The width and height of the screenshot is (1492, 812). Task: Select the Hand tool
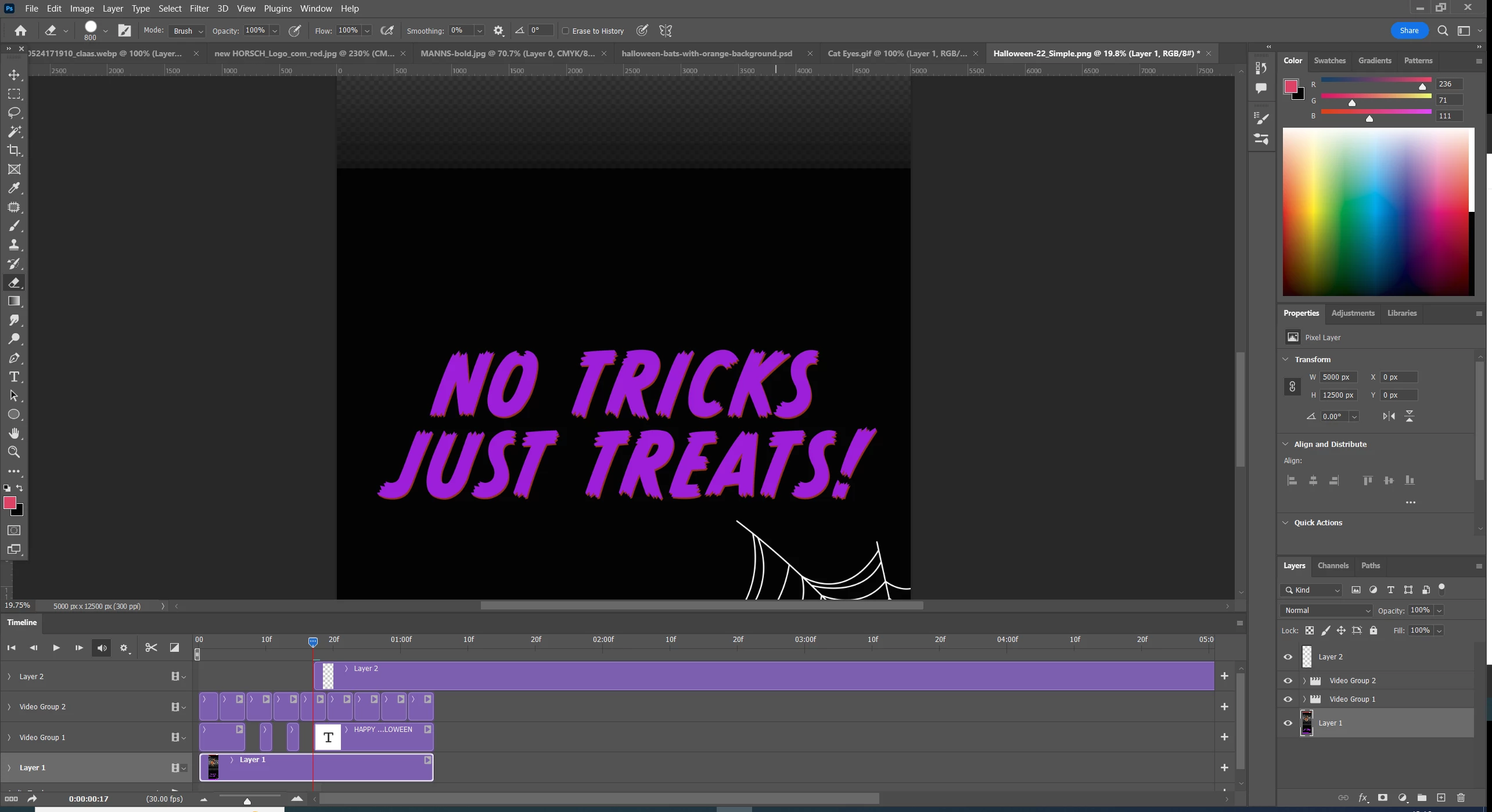click(x=15, y=433)
